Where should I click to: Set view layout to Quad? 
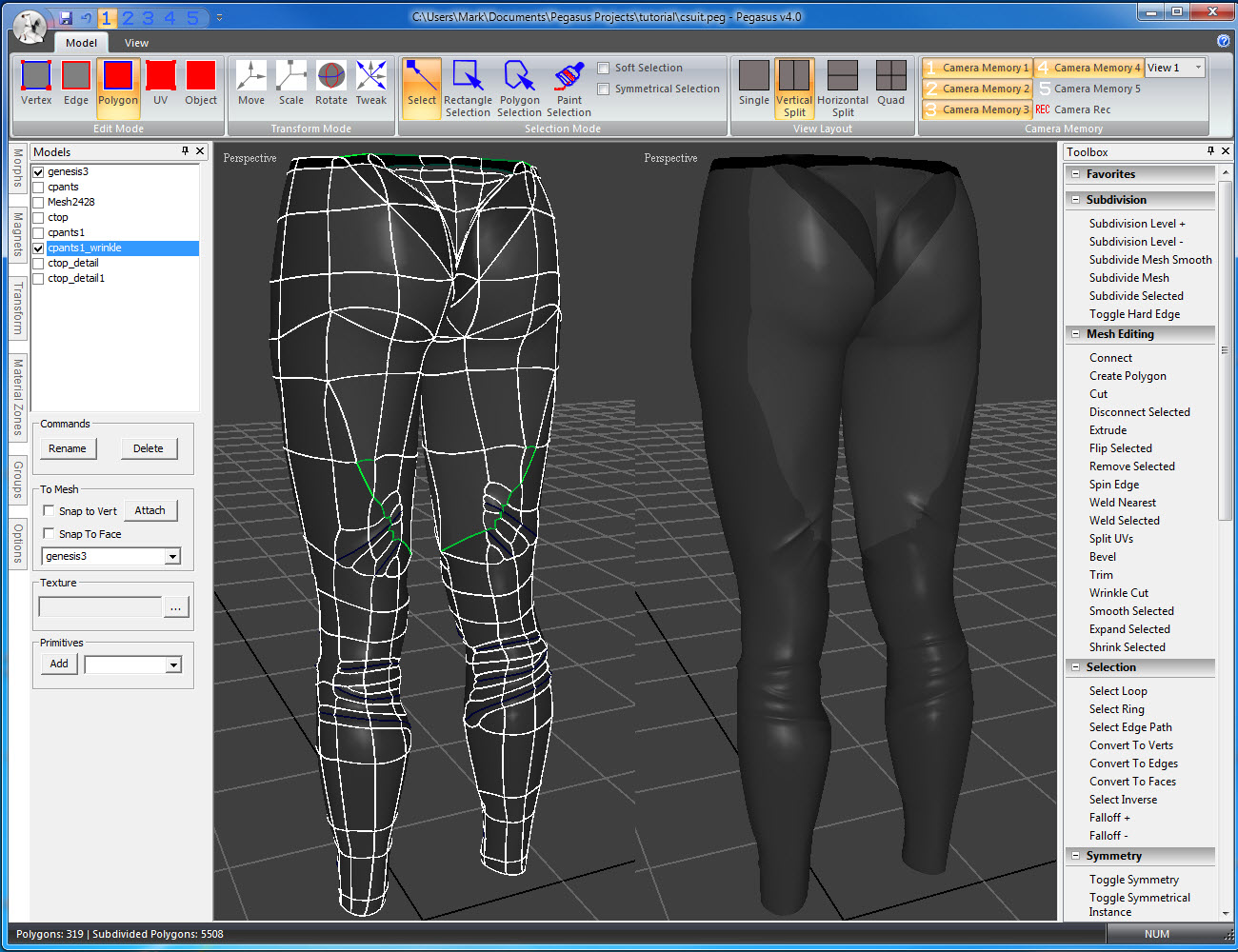(x=891, y=84)
